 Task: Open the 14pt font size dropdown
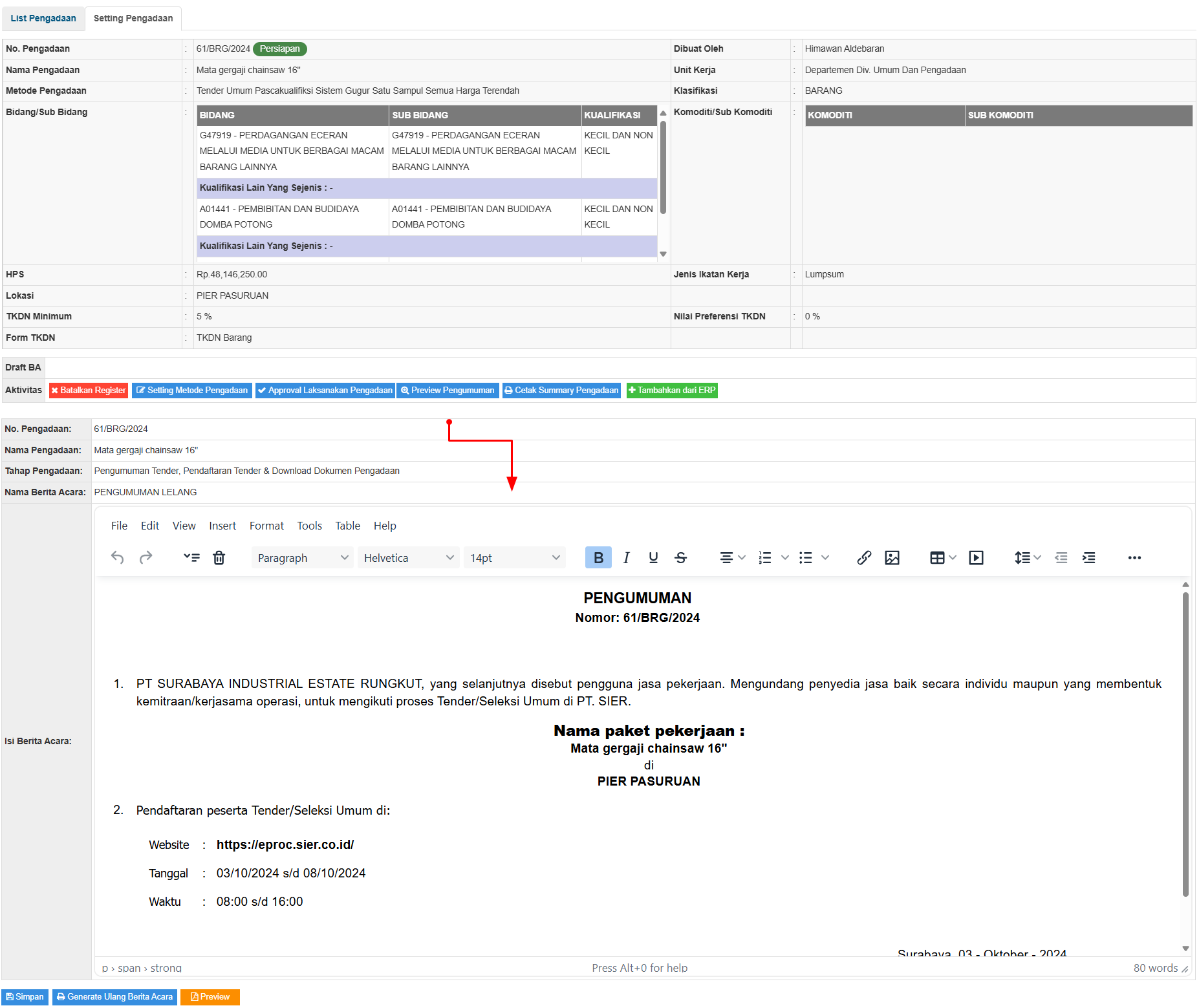coord(514,558)
